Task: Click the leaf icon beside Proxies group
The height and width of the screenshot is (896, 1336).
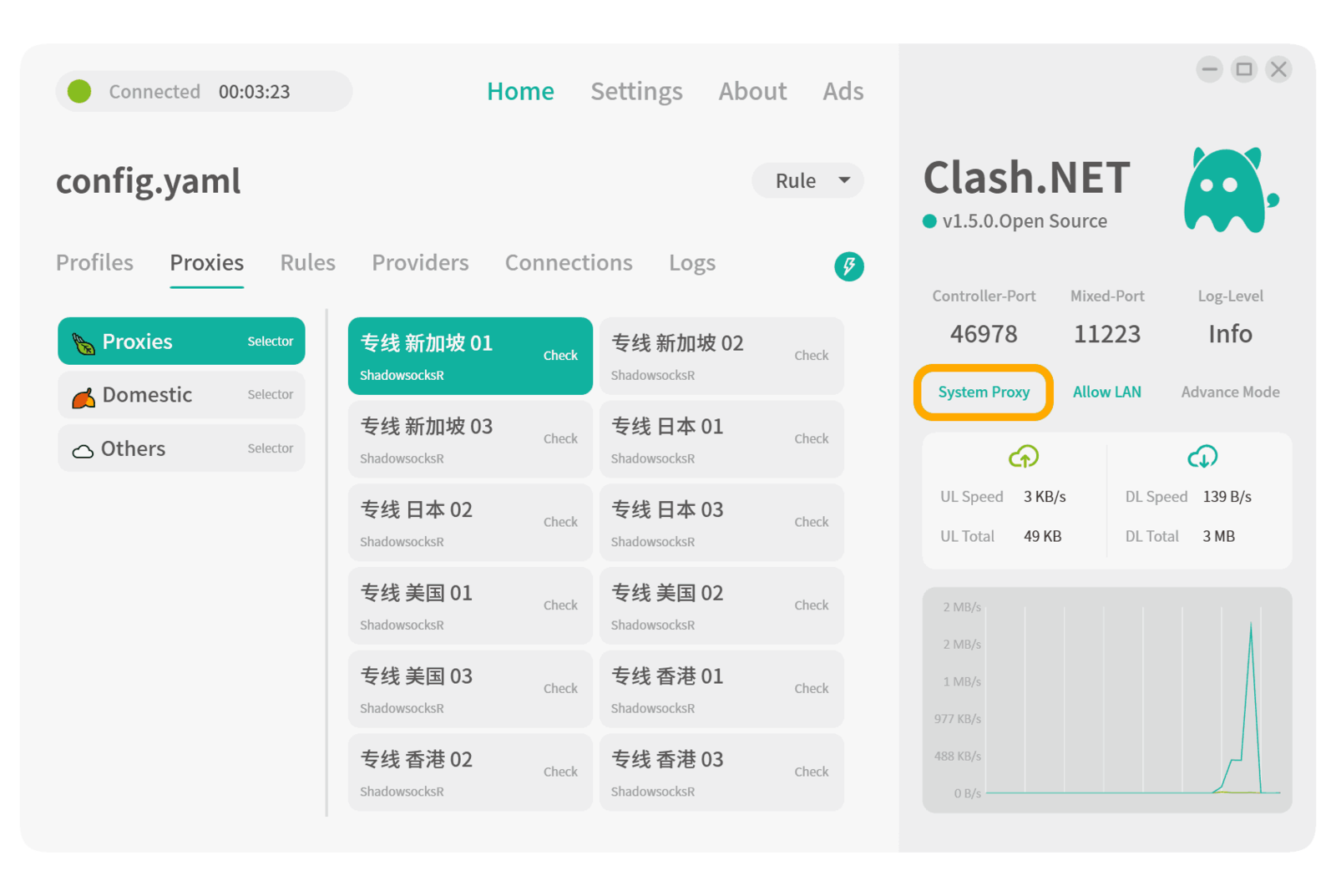Action: (x=83, y=342)
